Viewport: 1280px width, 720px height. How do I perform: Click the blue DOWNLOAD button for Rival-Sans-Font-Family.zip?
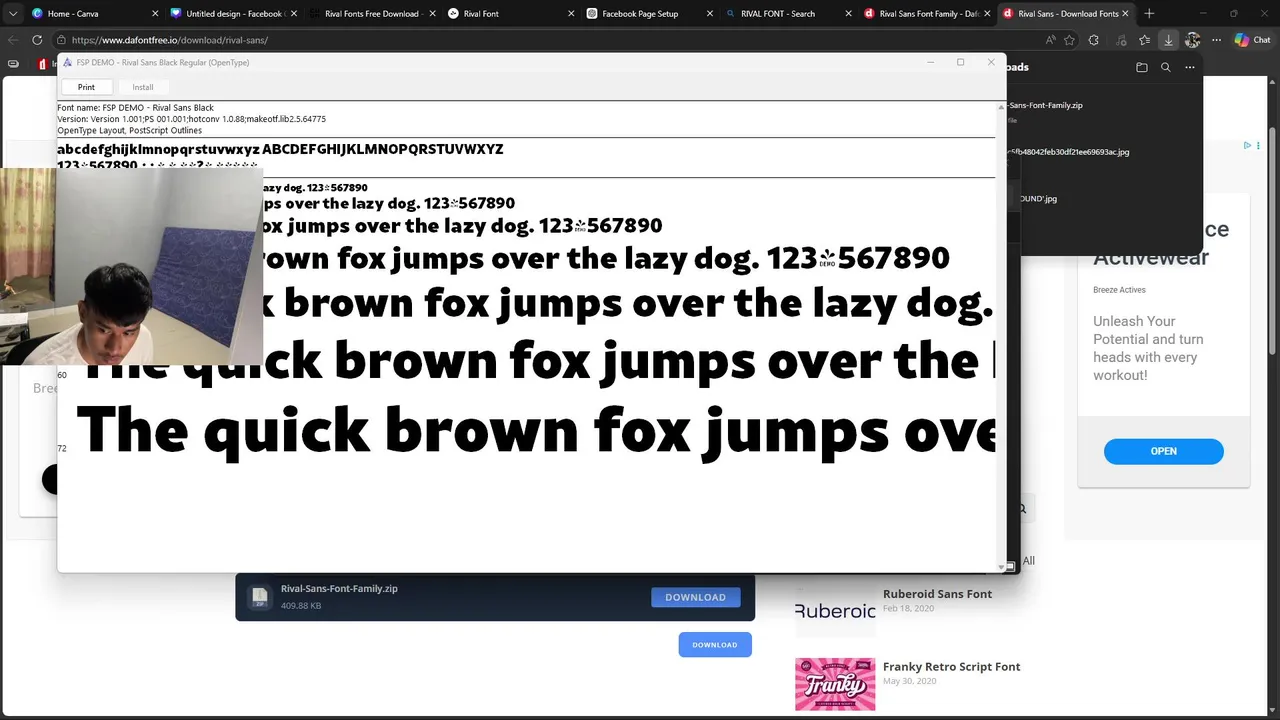[x=695, y=597]
